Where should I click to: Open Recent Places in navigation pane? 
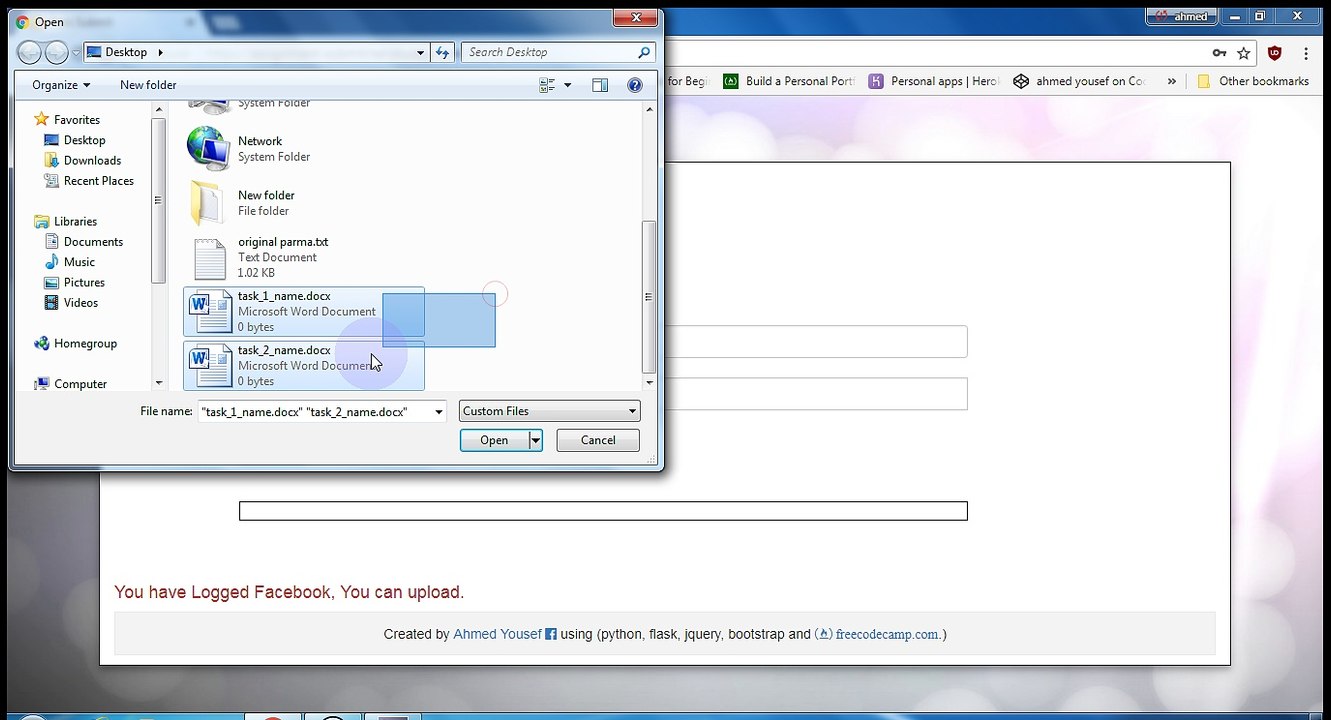[x=98, y=181]
